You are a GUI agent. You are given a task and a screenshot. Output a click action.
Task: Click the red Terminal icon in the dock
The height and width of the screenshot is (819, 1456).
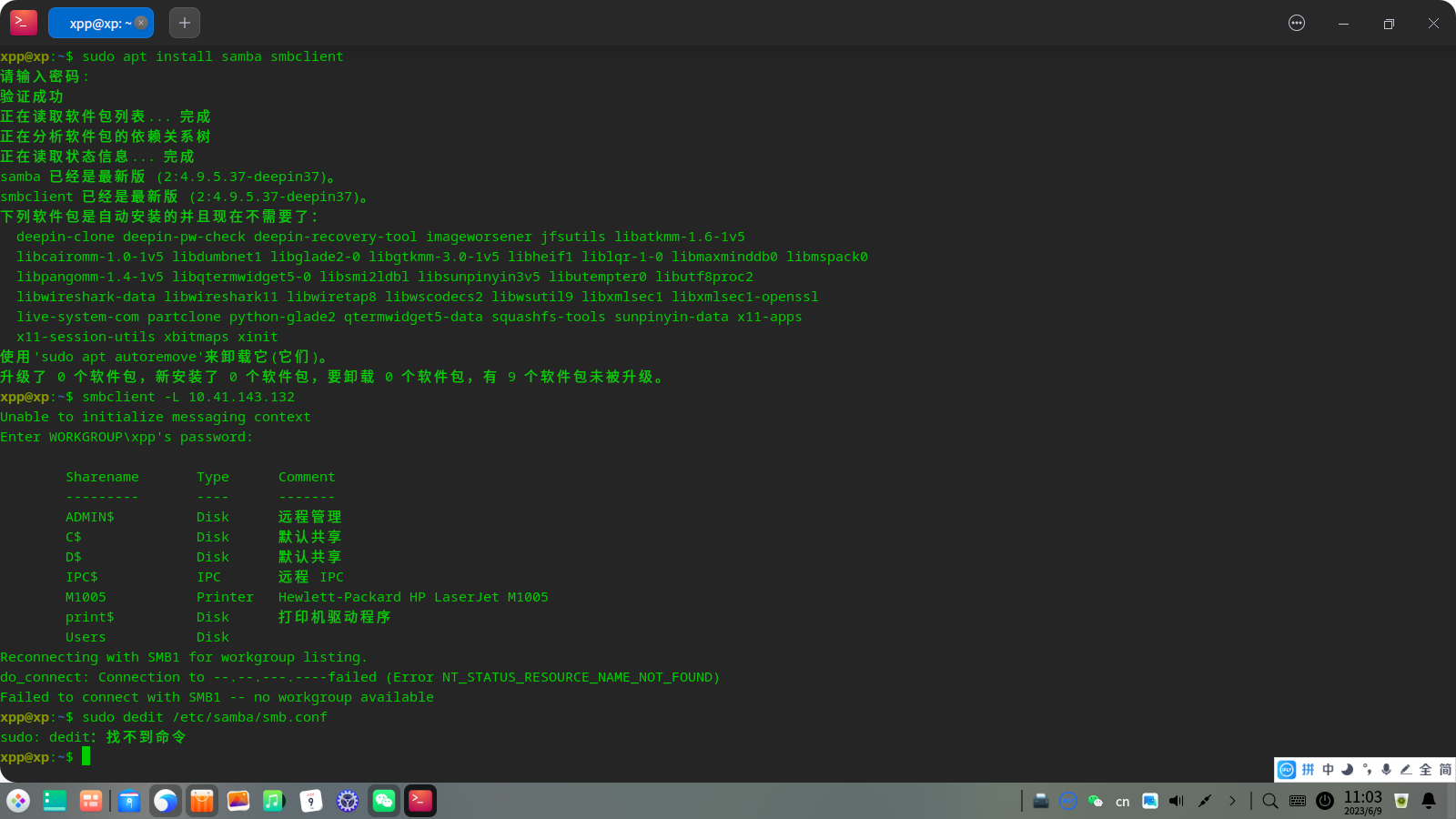[420, 801]
